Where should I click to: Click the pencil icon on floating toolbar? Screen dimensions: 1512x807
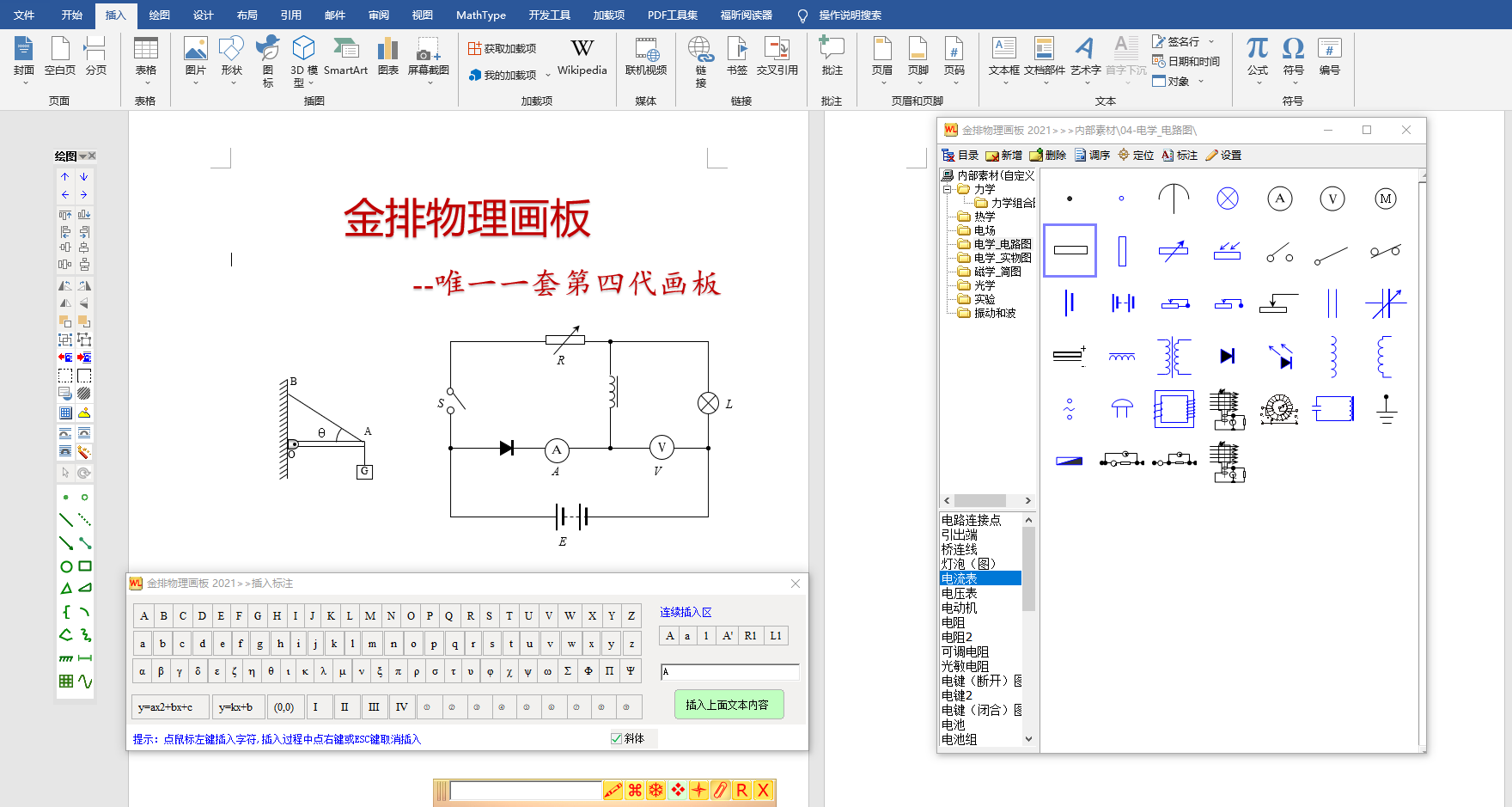tap(613, 791)
